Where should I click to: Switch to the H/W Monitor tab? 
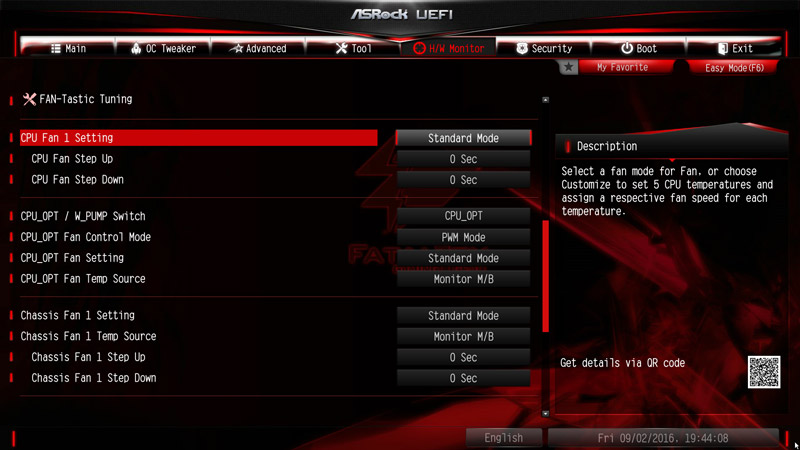(x=448, y=48)
